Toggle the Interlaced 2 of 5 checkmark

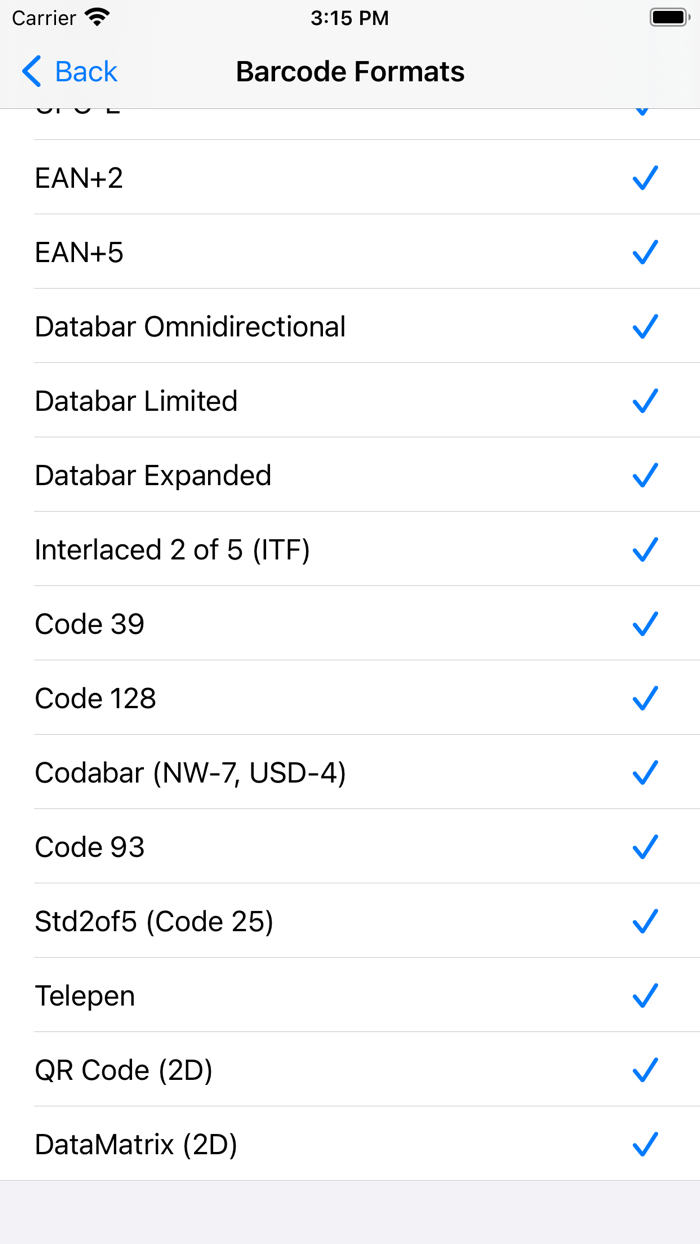645,549
